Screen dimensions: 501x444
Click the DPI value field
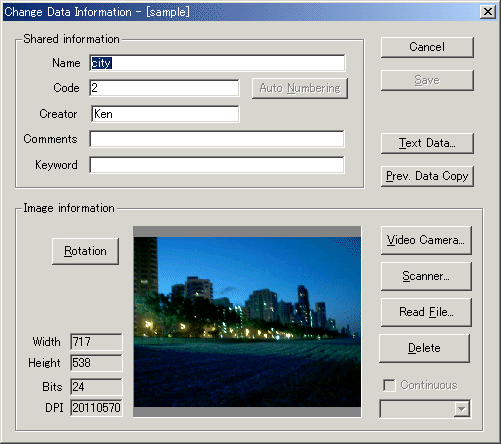tap(96, 408)
